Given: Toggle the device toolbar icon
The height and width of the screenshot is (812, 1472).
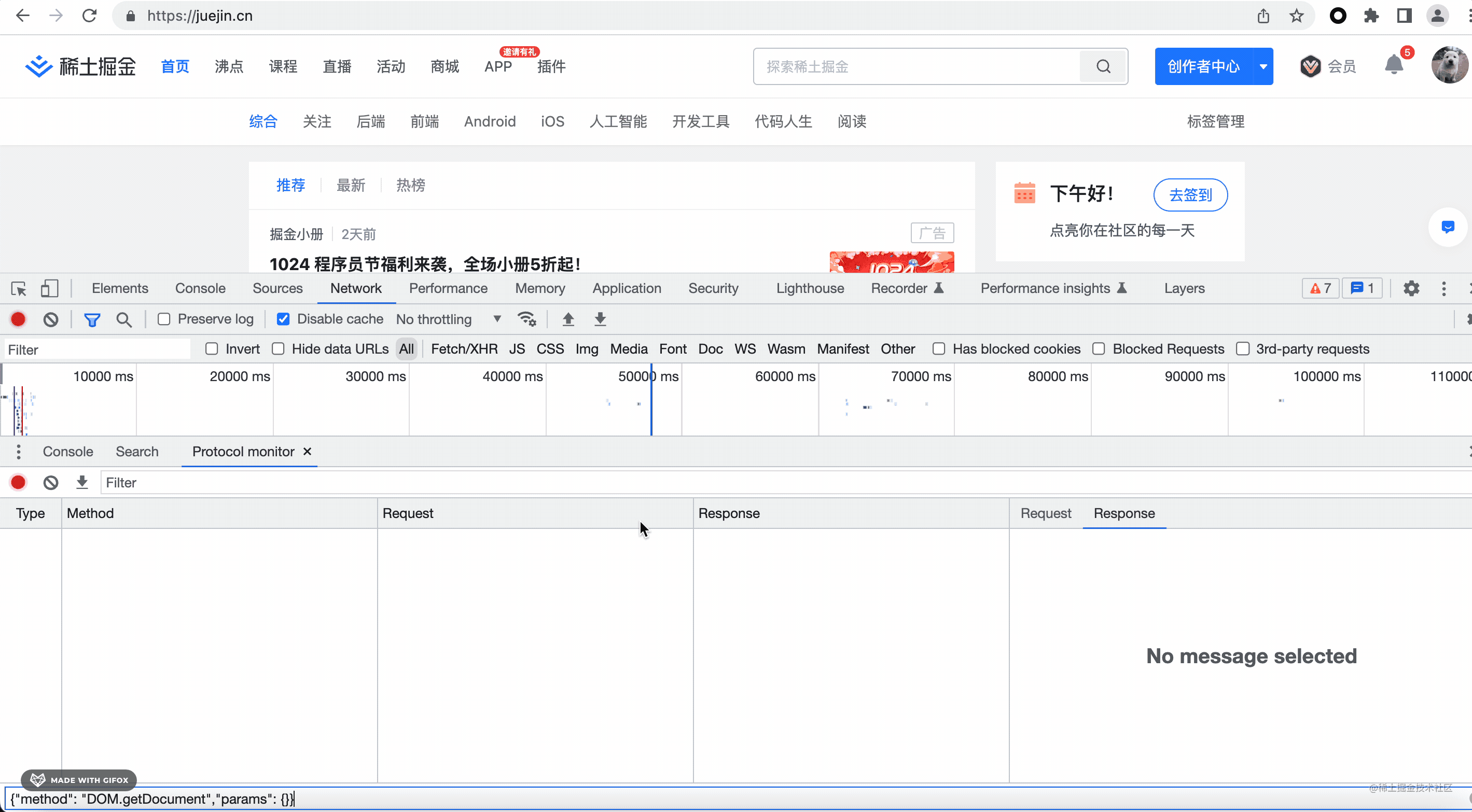Looking at the screenshot, I should pos(49,289).
